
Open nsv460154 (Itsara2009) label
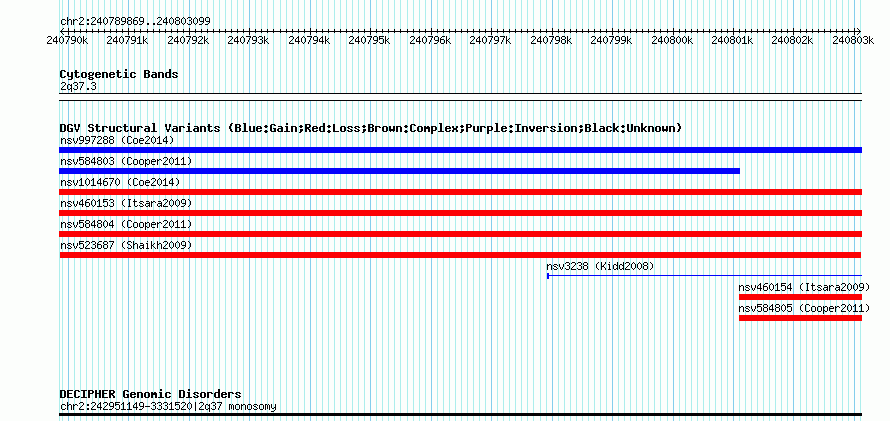pyautogui.click(x=804, y=287)
